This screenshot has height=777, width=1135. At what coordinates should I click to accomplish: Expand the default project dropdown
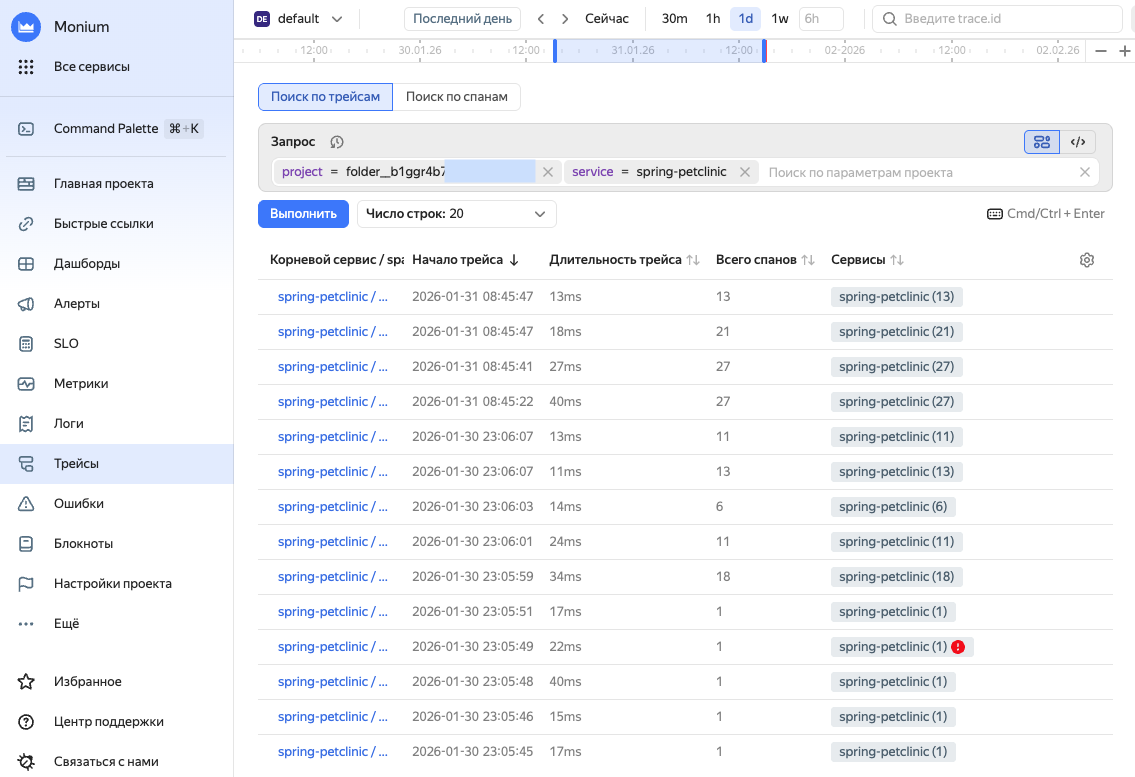[336, 19]
